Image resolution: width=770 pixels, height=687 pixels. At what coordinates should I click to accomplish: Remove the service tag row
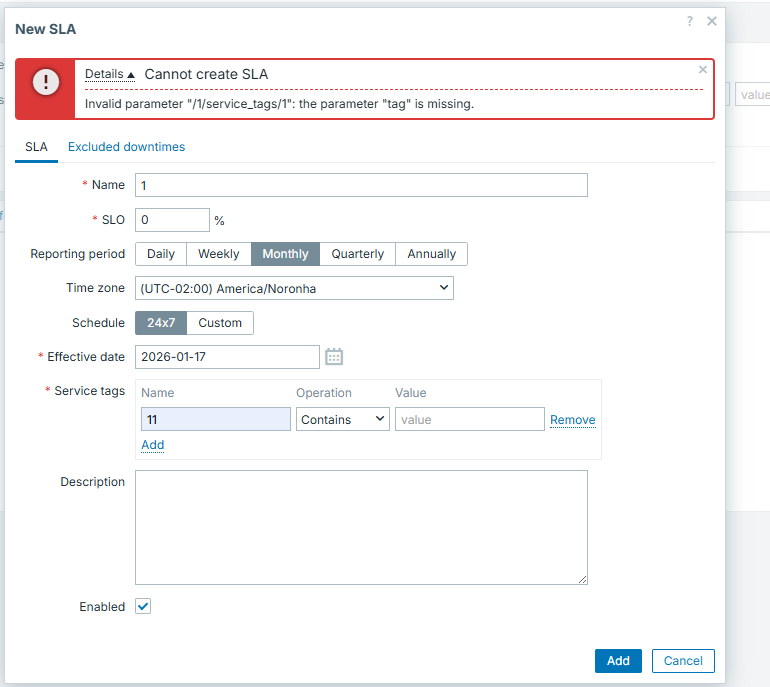(x=572, y=420)
